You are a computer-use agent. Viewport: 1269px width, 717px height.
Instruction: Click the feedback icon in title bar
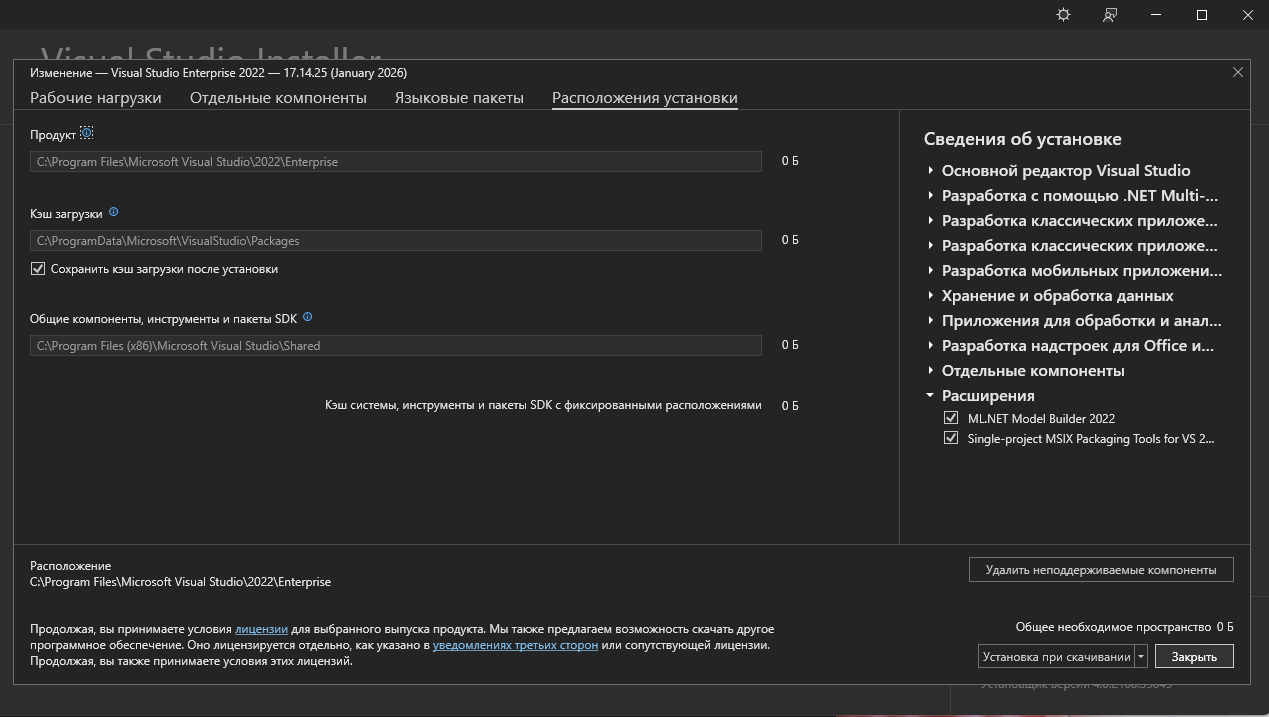[x=1110, y=15]
